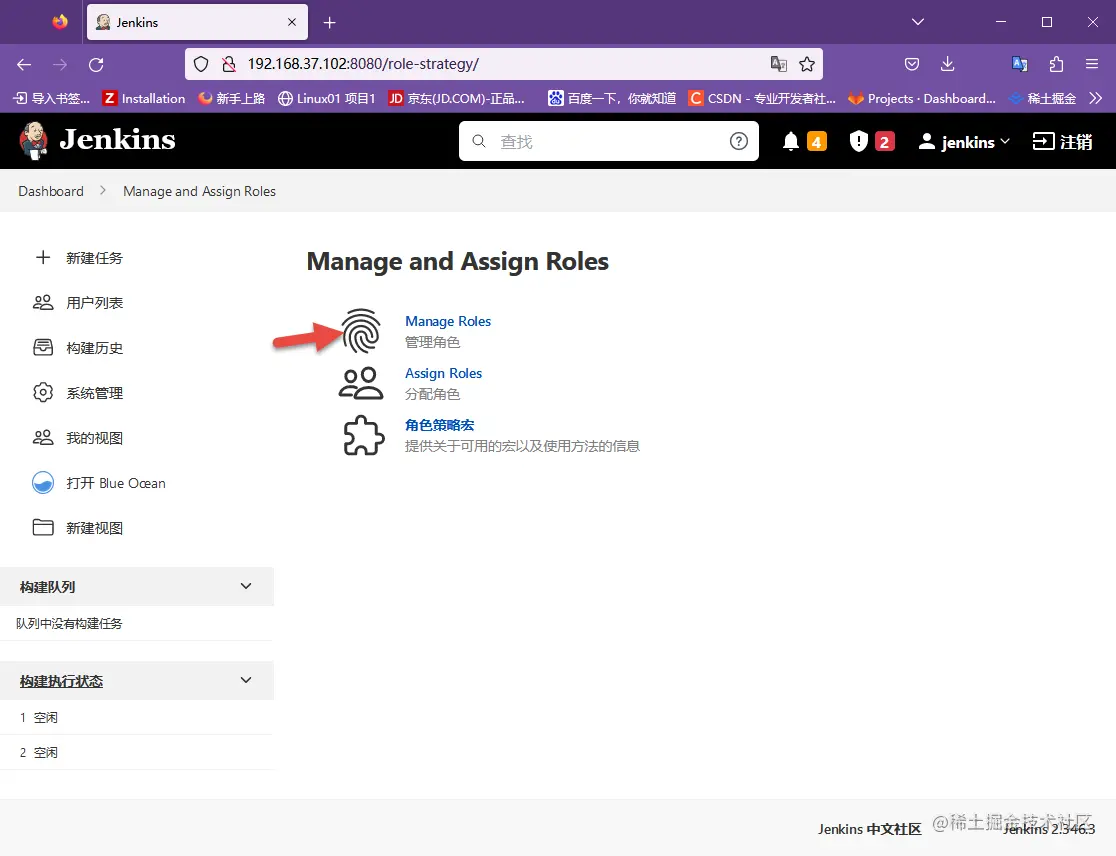Click the plus icon next to 新建任务
This screenshot has height=856, width=1116.
(43, 257)
